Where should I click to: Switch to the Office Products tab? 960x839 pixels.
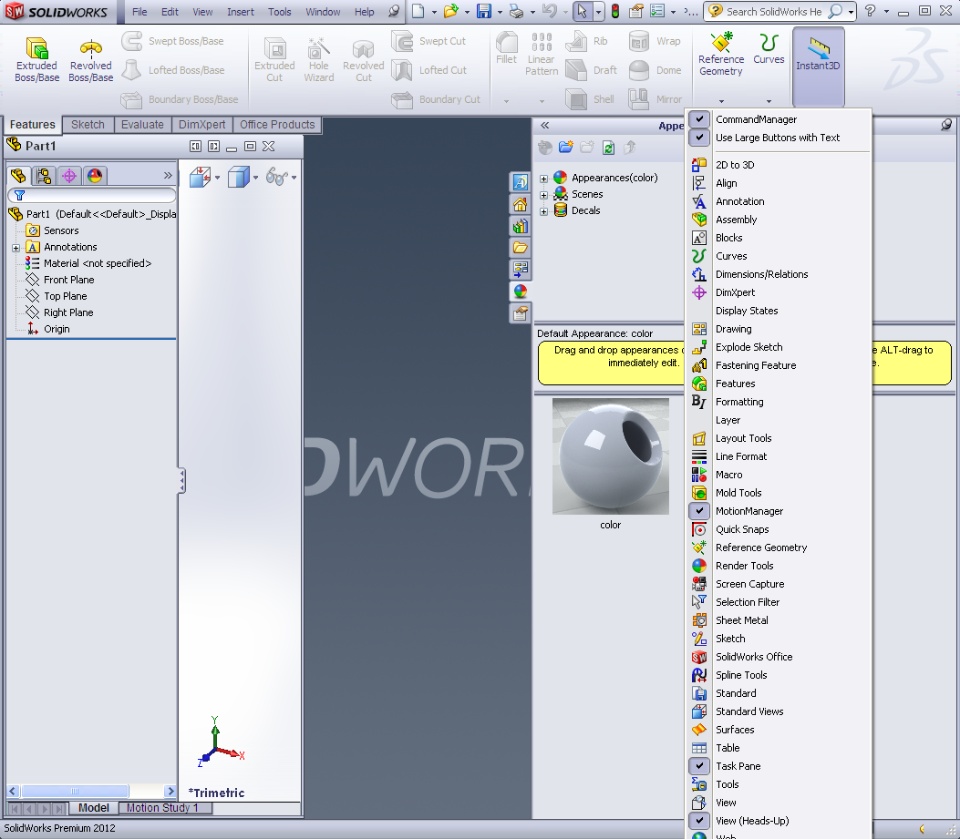coord(277,124)
